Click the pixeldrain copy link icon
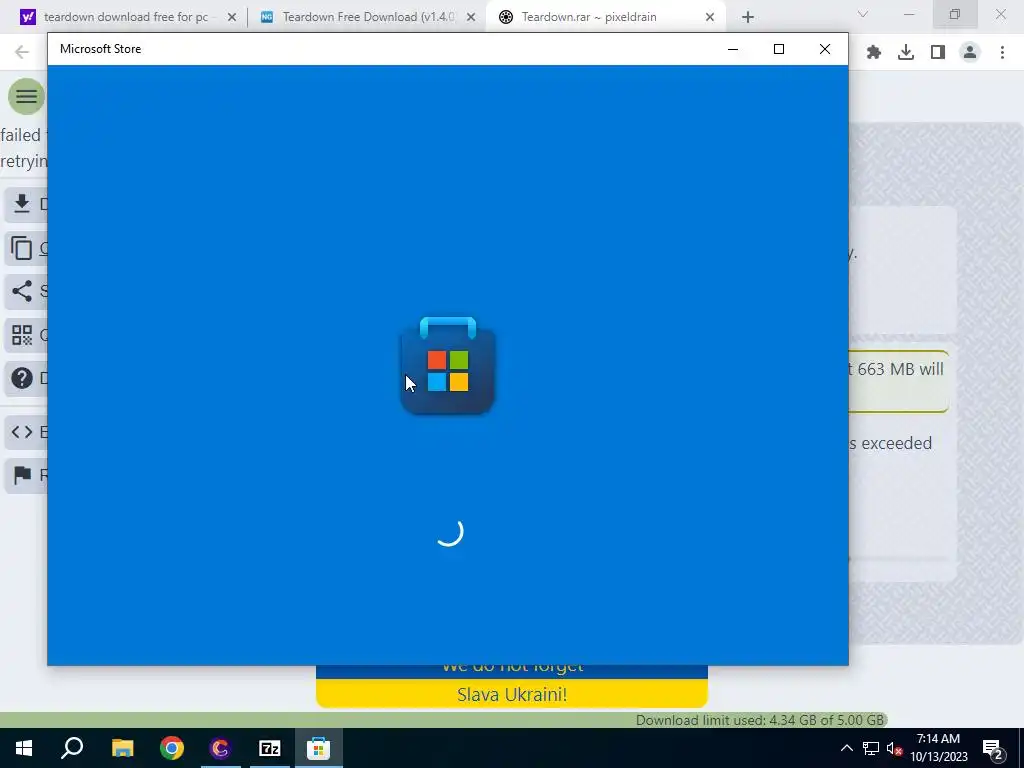The image size is (1024, 768). [22, 248]
